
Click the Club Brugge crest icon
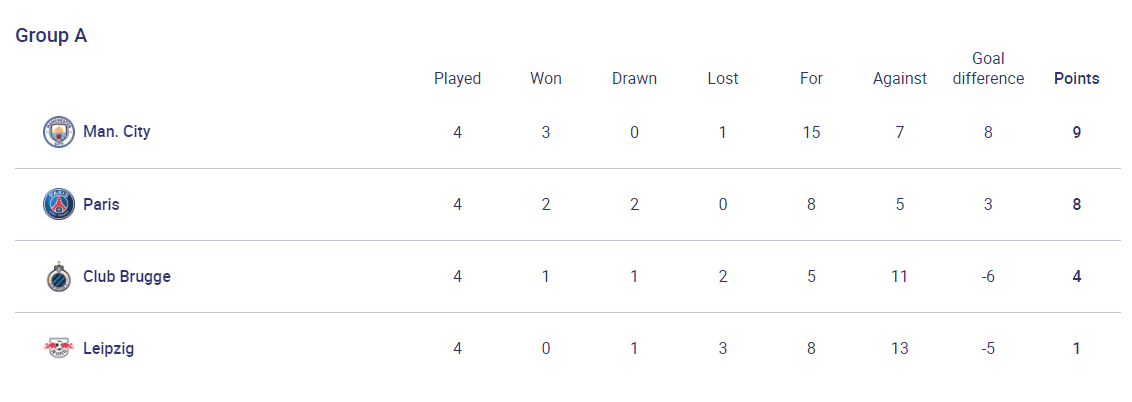point(58,276)
